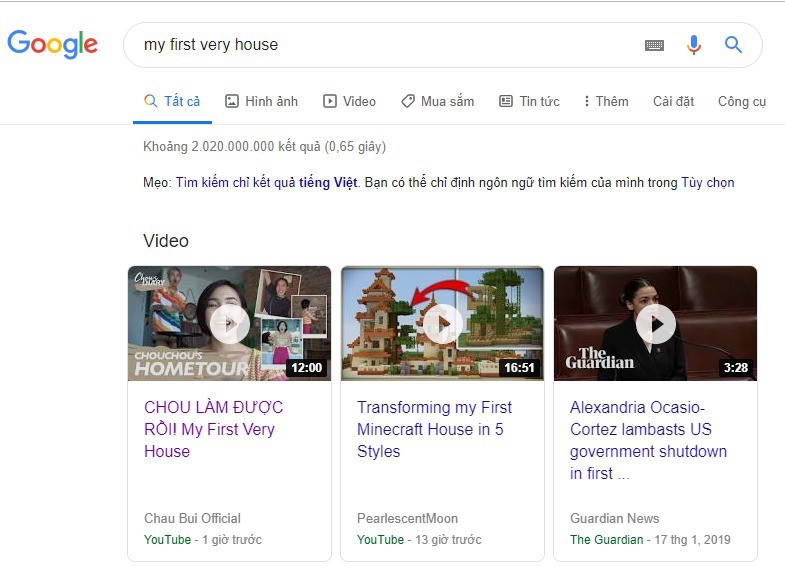Screen dimensions: 785x575
Task: Click the blue magnifier search button
Action: [733, 45]
